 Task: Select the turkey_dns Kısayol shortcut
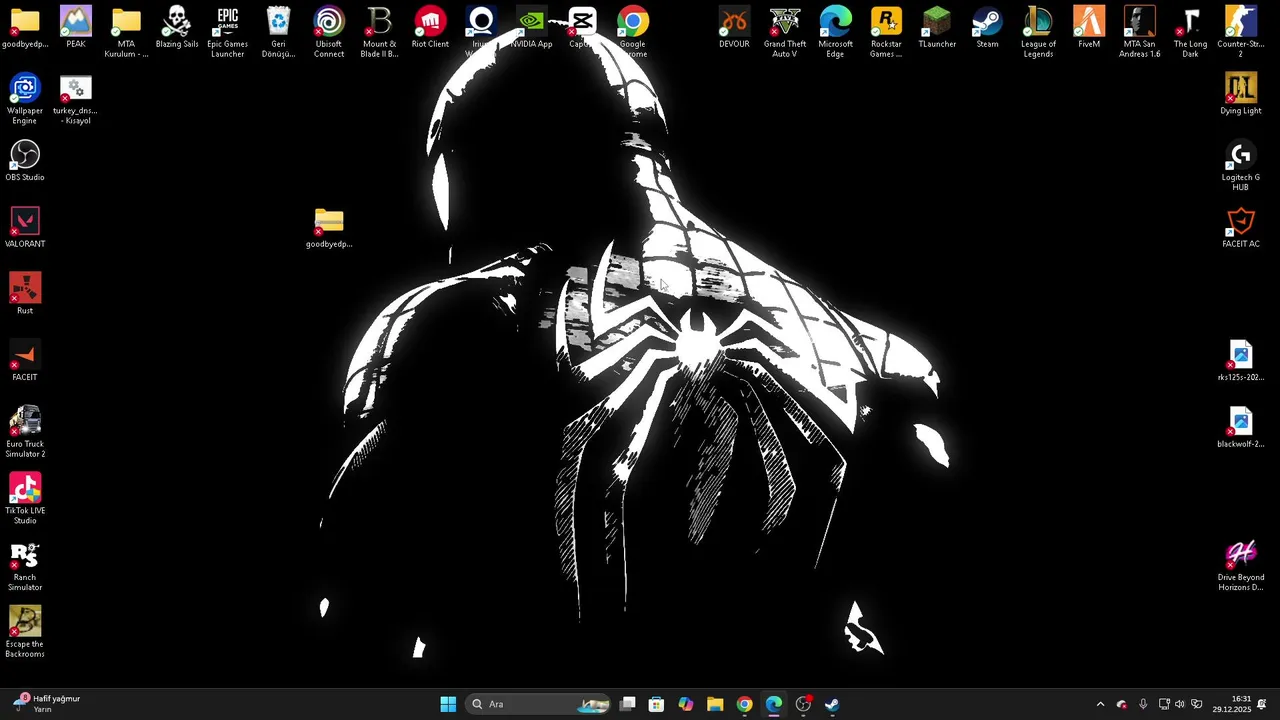pos(75,99)
